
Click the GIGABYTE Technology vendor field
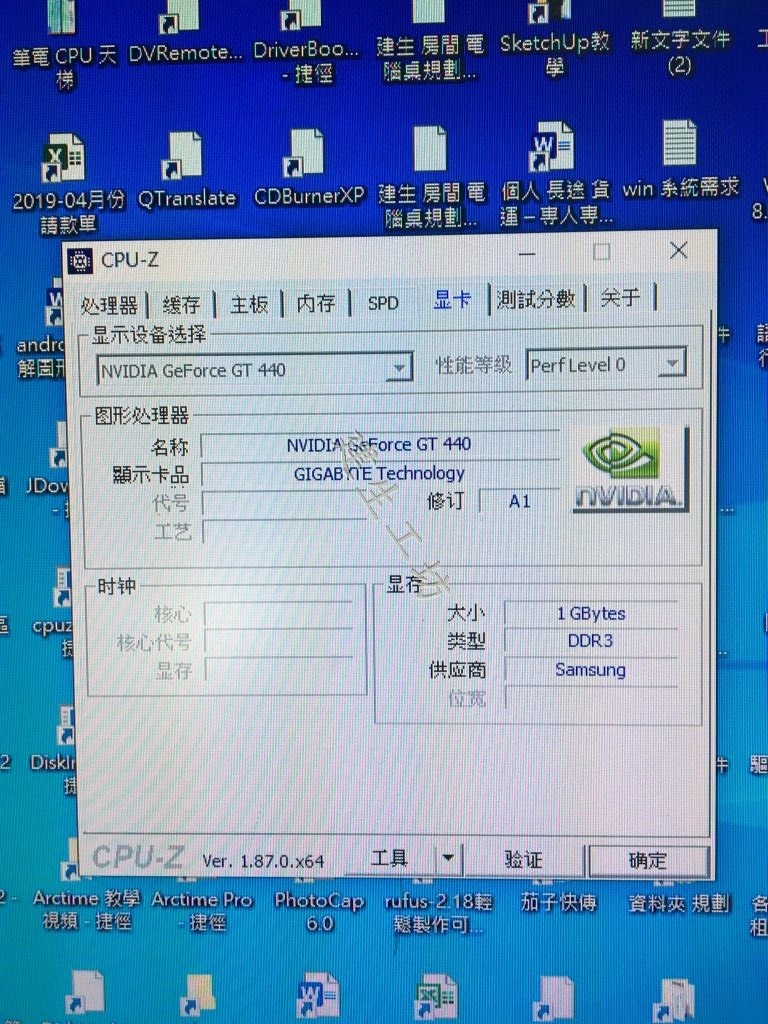click(379, 473)
